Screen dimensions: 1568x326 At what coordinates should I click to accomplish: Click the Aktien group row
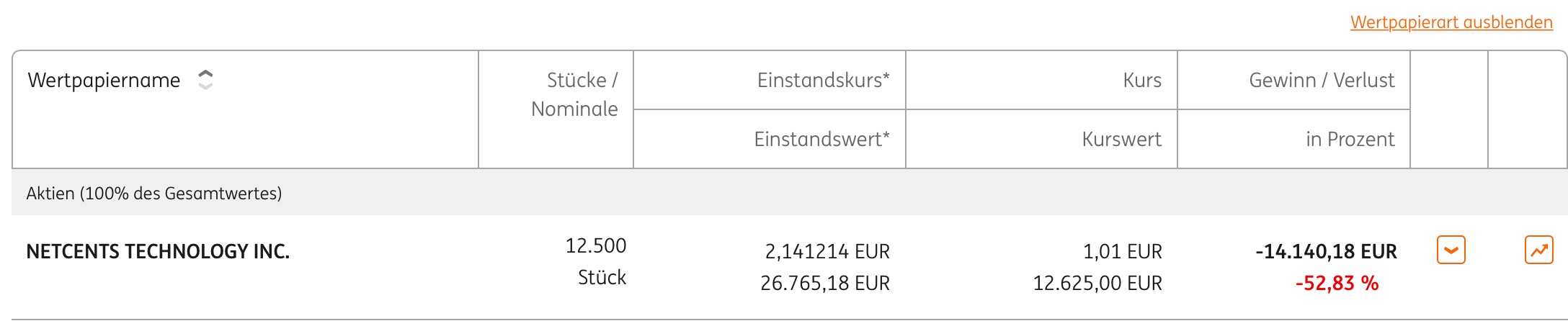pos(154,193)
